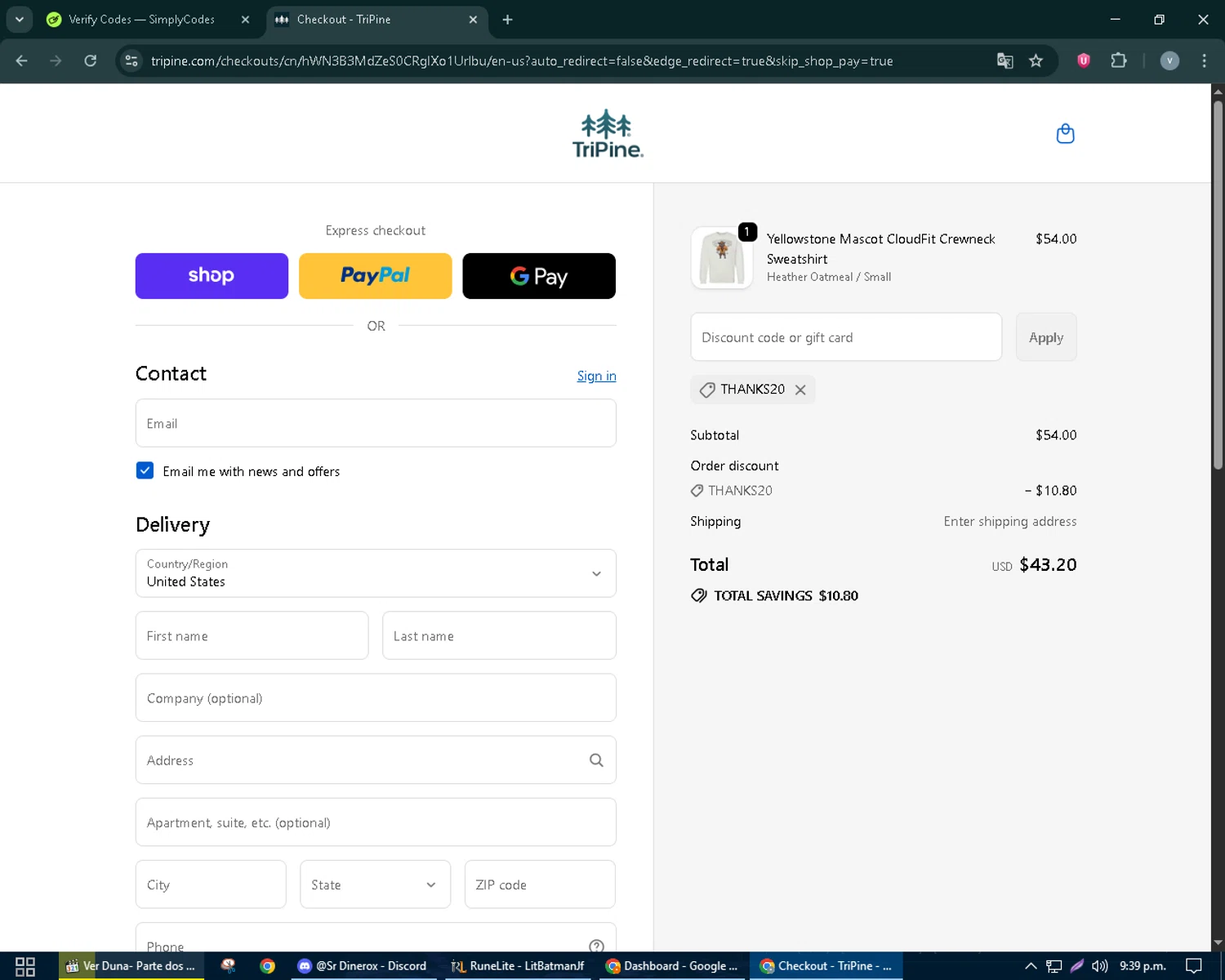Click Yellowstone Mascot CloudFit Crewneck product name

click(880, 249)
